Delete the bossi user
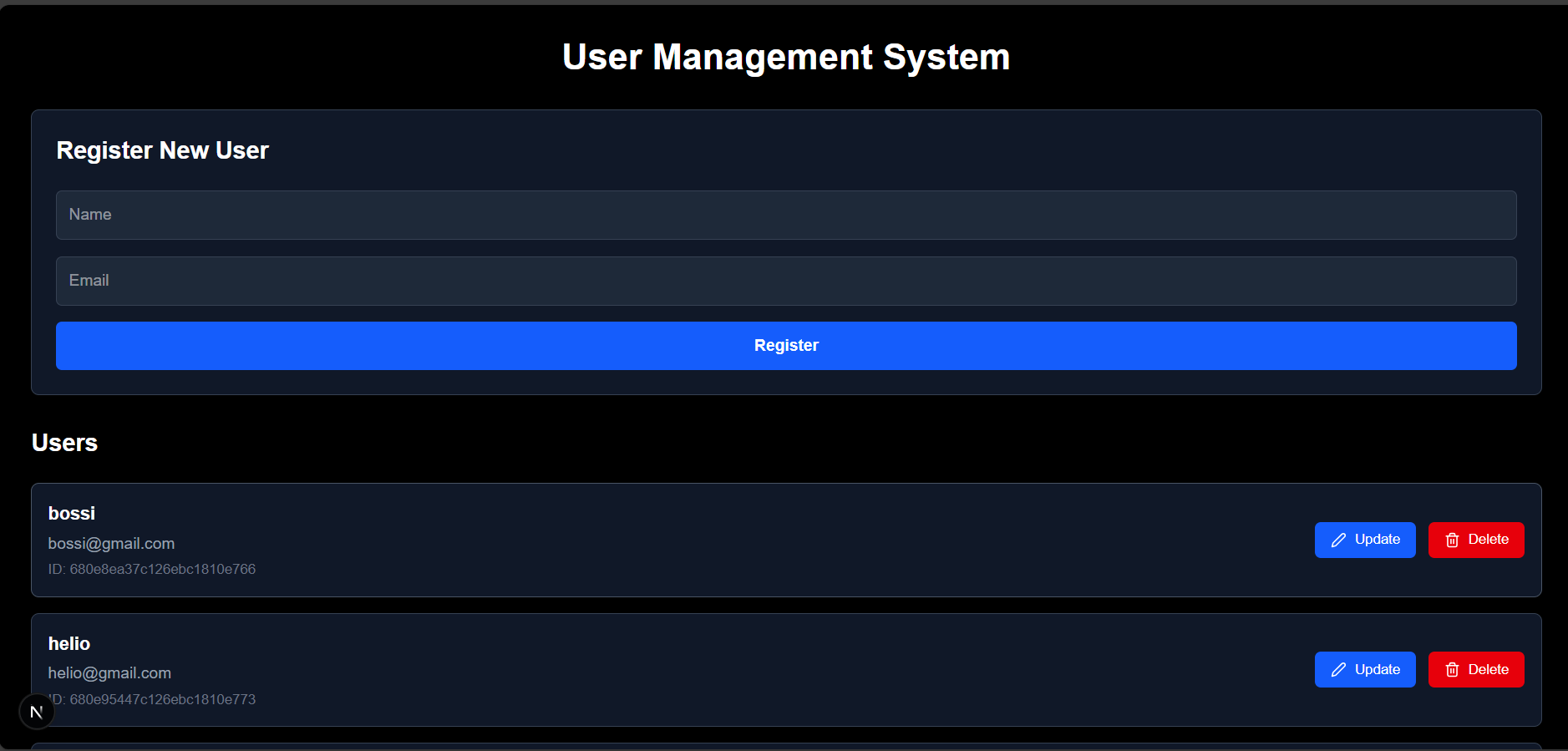Screen dimensions: 1568x751 click(1476, 540)
